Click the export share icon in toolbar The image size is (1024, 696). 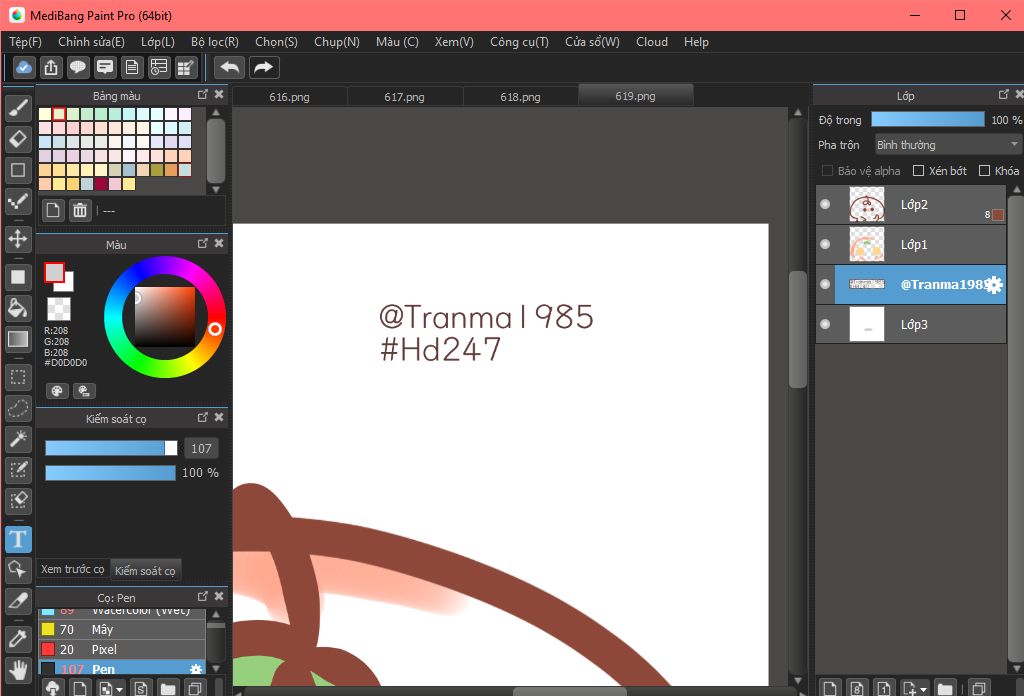click(x=51, y=67)
